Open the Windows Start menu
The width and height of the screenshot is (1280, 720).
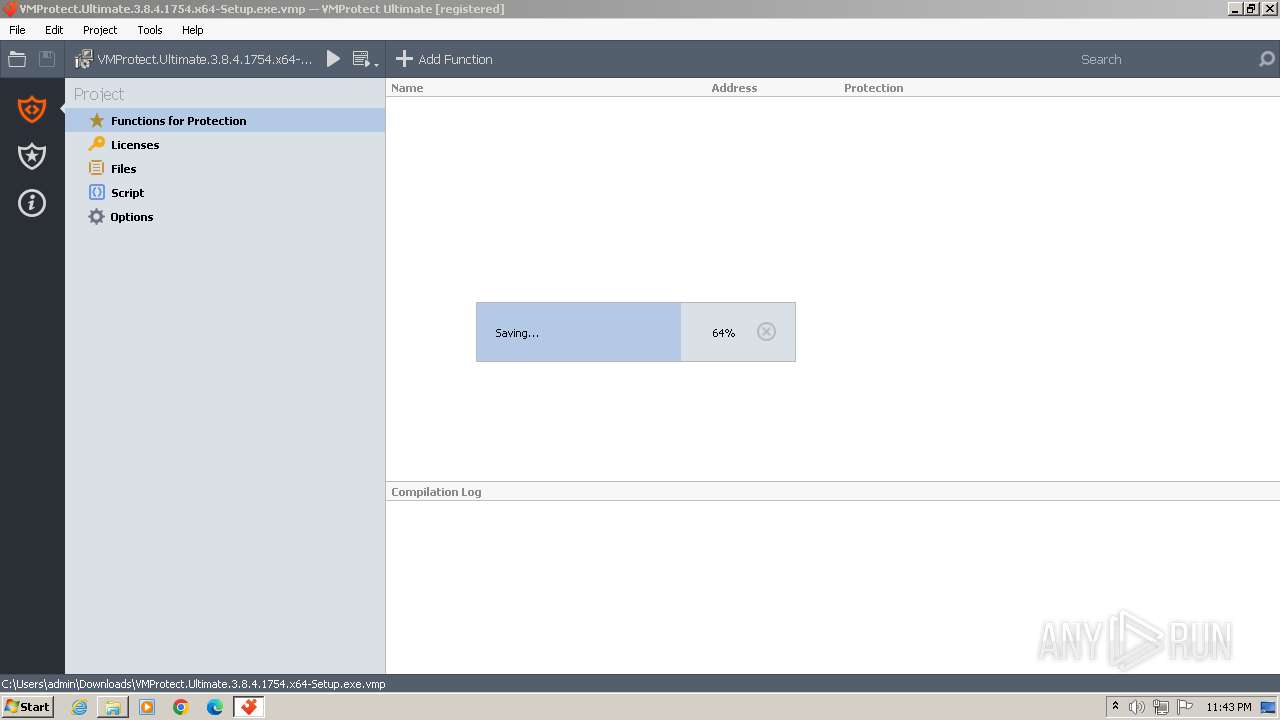28,706
